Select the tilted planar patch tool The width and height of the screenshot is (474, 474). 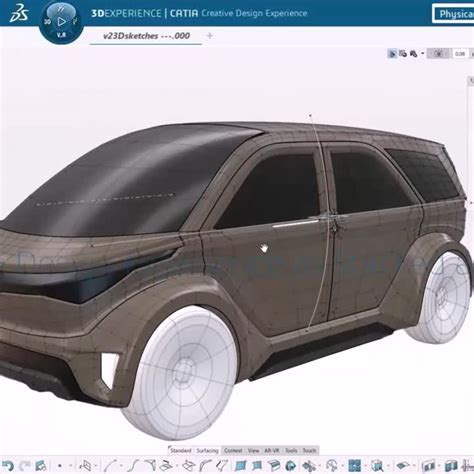(189, 465)
